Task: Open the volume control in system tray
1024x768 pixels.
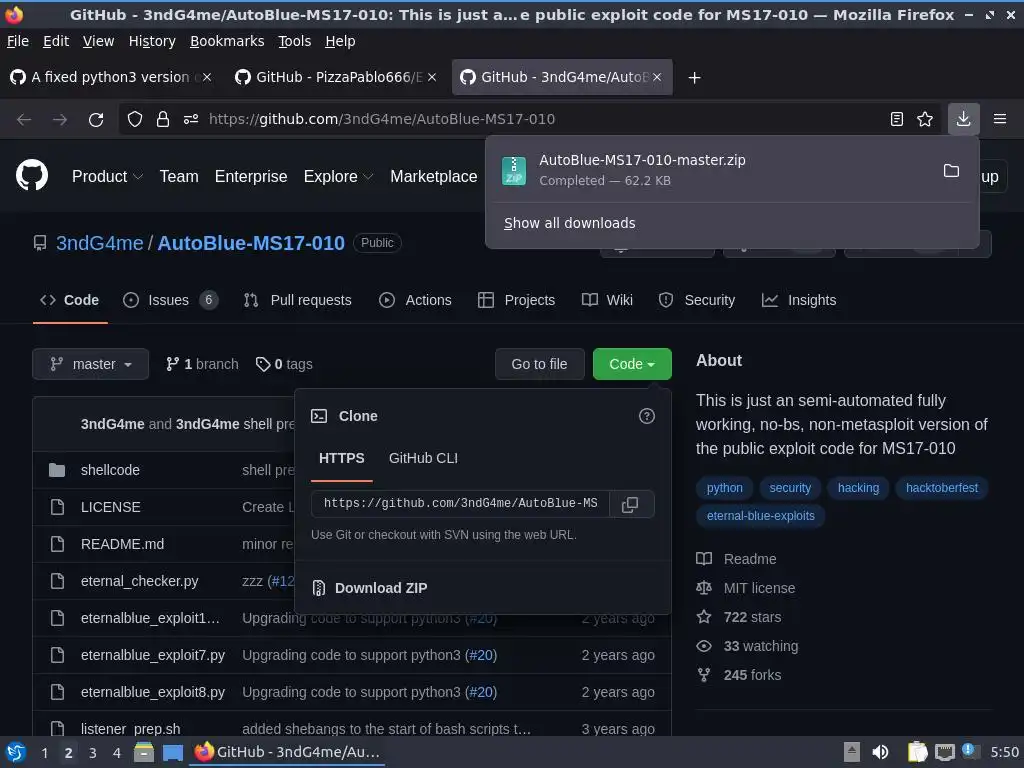Action: point(880,752)
